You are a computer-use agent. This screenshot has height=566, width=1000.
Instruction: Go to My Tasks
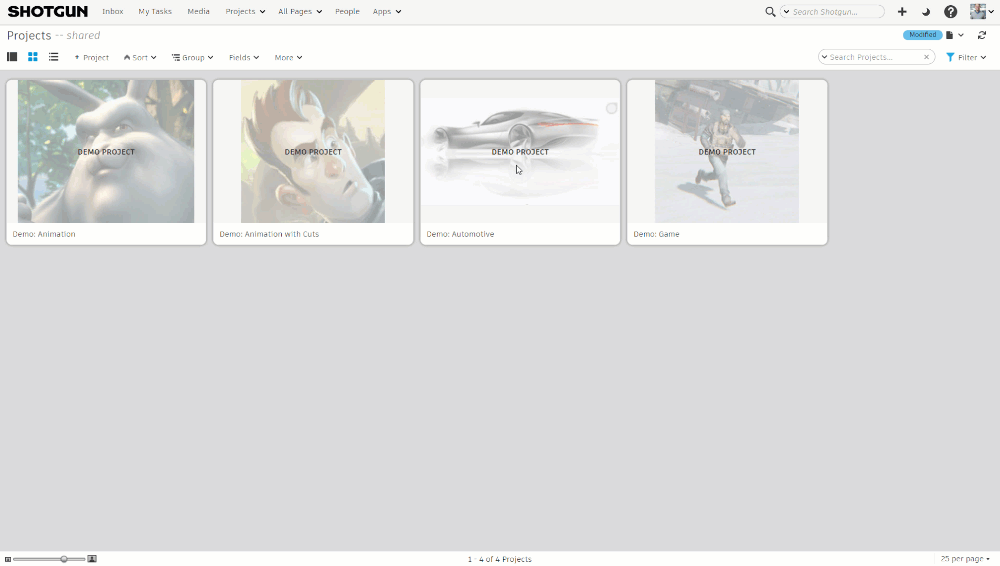155,11
